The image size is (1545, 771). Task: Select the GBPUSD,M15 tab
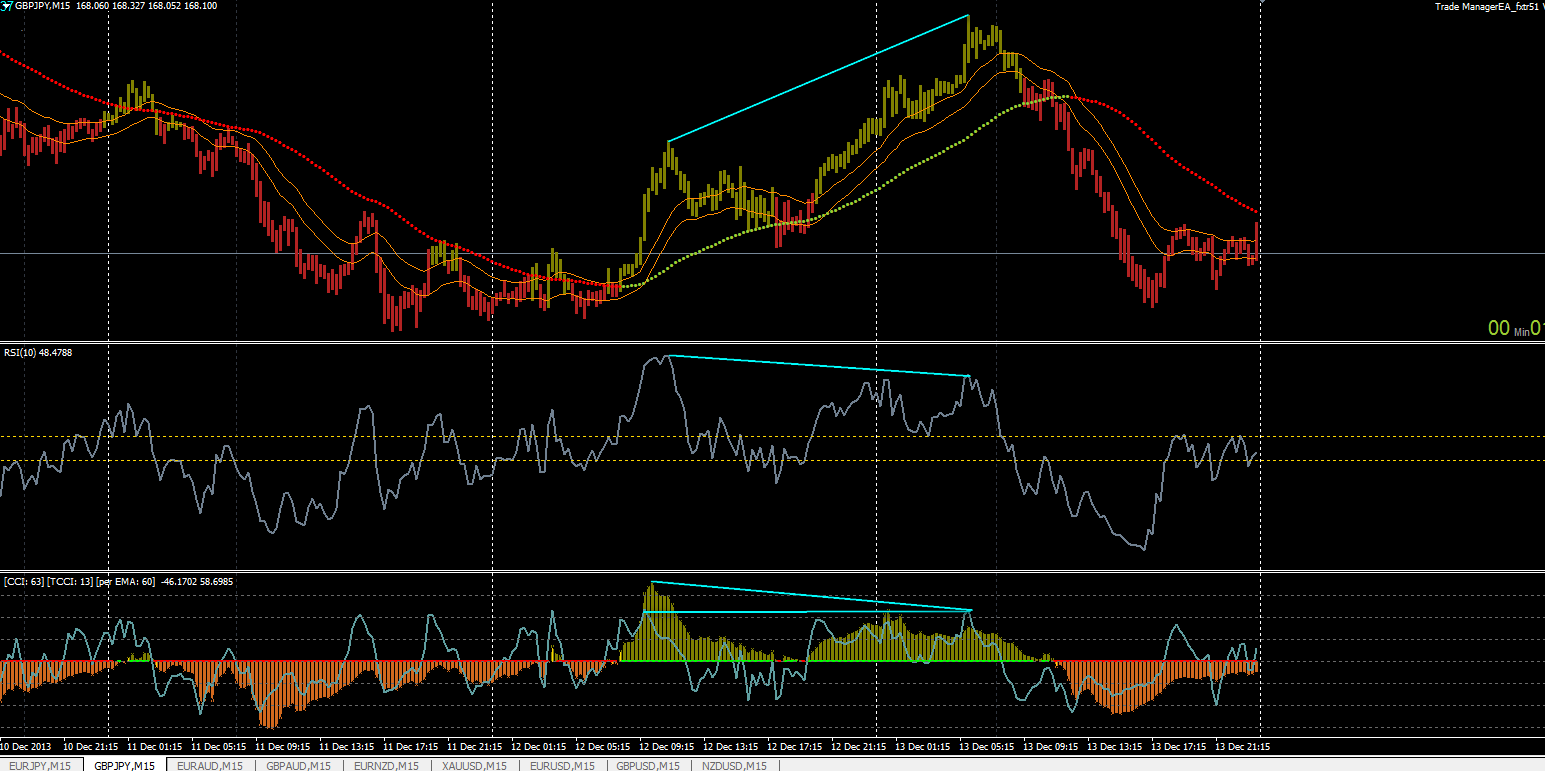coord(649,765)
